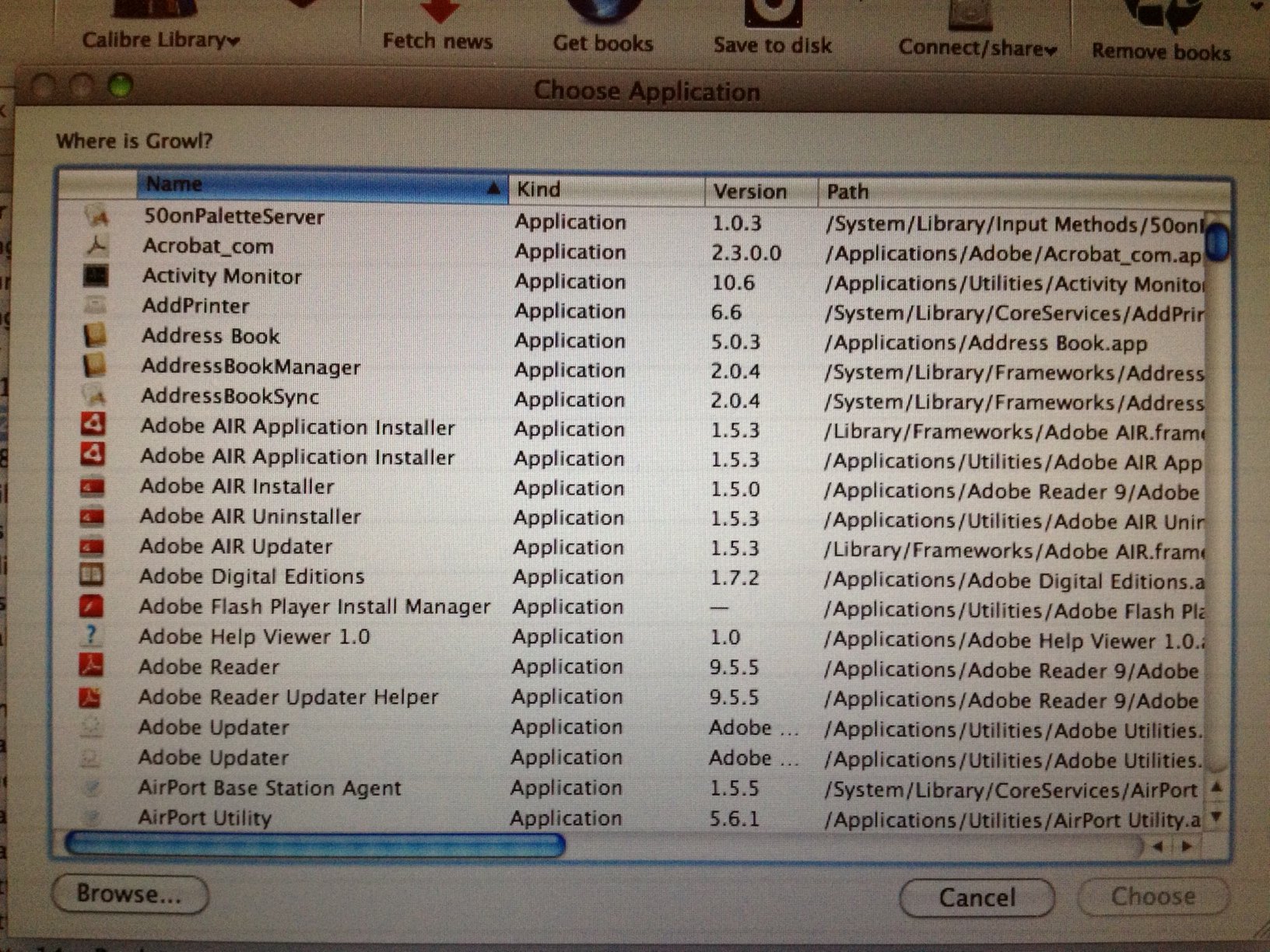
Task: Click the Adobe Help Viewer 1.0 icon
Action: pyautogui.click(x=91, y=635)
